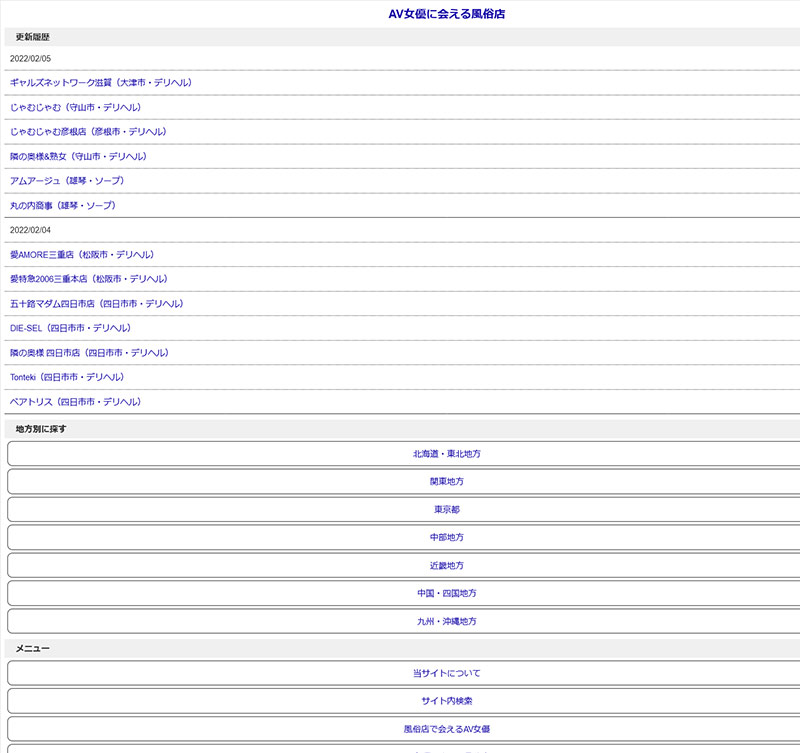Open the じゃむじゃむ彦根店 listing
This screenshot has width=800, height=753.
(x=88, y=132)
